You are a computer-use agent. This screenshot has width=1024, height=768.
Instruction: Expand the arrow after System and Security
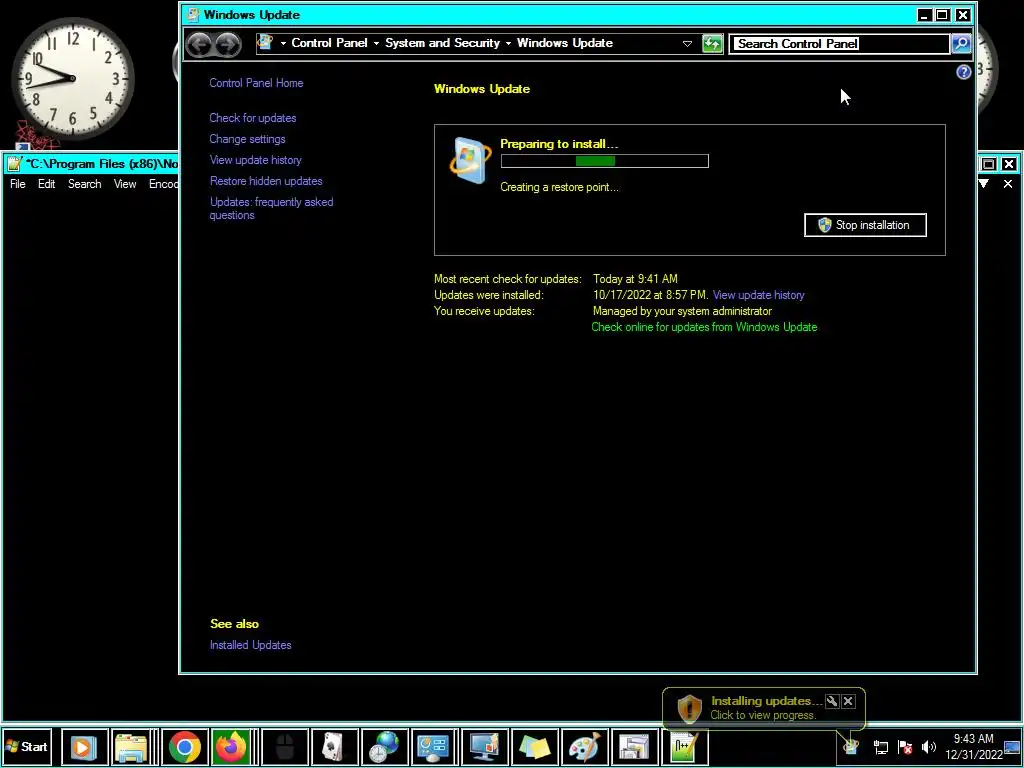click(x=508, y=43)
